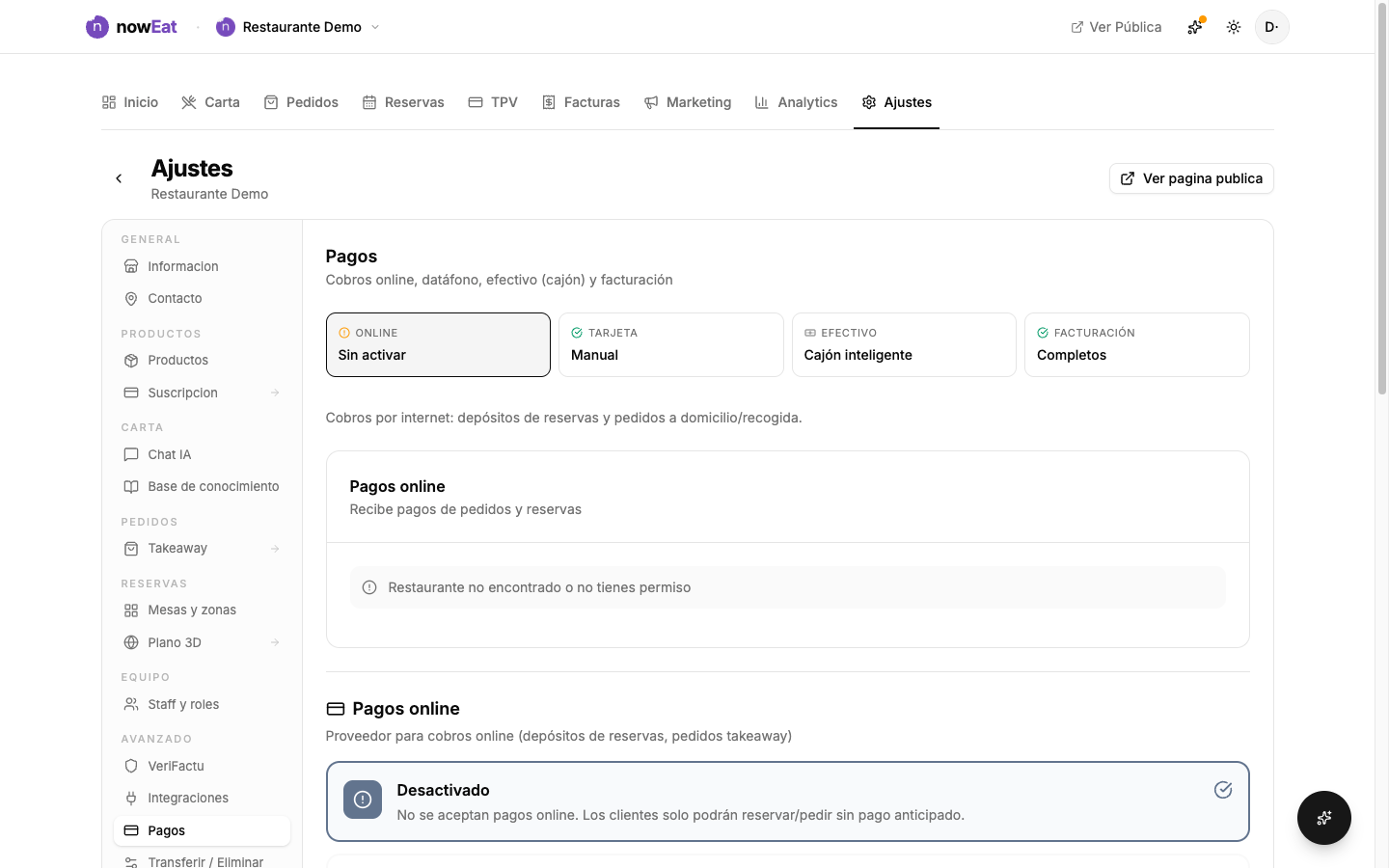Click the shield icon beside VeriFactu

tap(131, 766)
